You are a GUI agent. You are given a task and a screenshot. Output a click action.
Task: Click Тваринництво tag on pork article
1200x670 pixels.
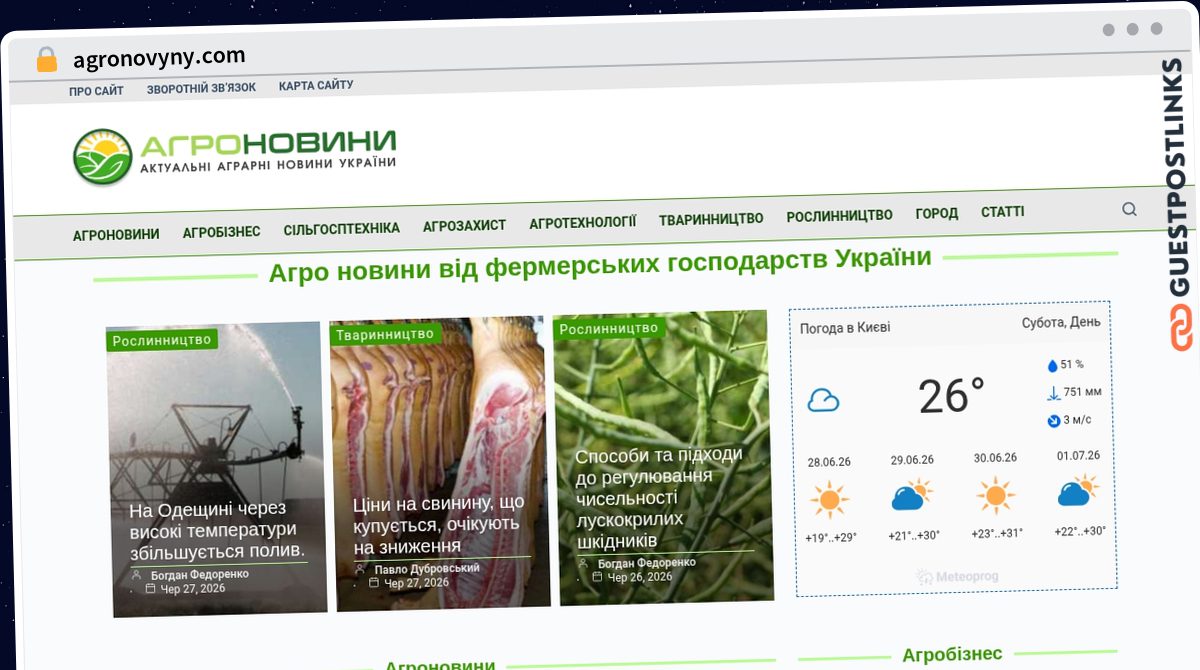[x=385, y=334]
